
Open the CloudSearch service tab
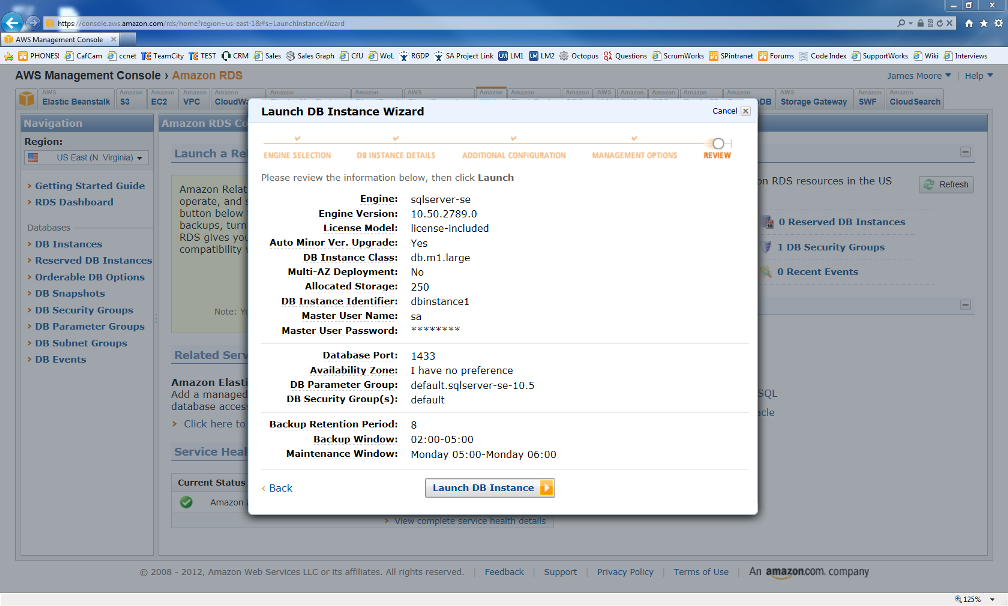(x=915, y=99)
